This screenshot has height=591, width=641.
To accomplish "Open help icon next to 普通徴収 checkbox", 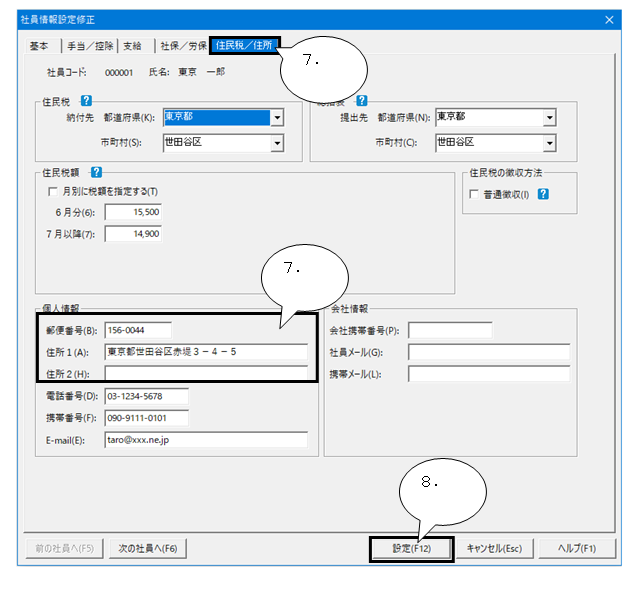I will tap(543, 194).
